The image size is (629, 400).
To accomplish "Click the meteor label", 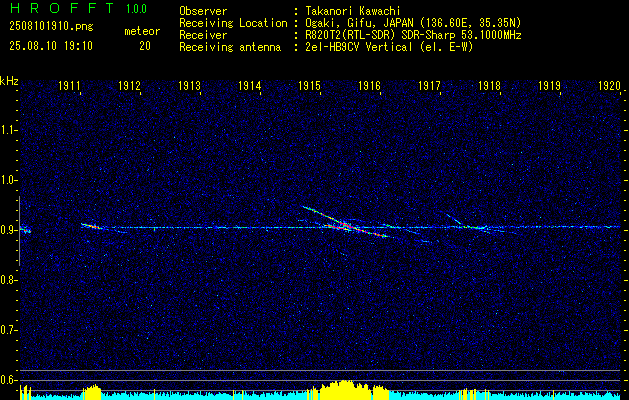I will [142, 31].
